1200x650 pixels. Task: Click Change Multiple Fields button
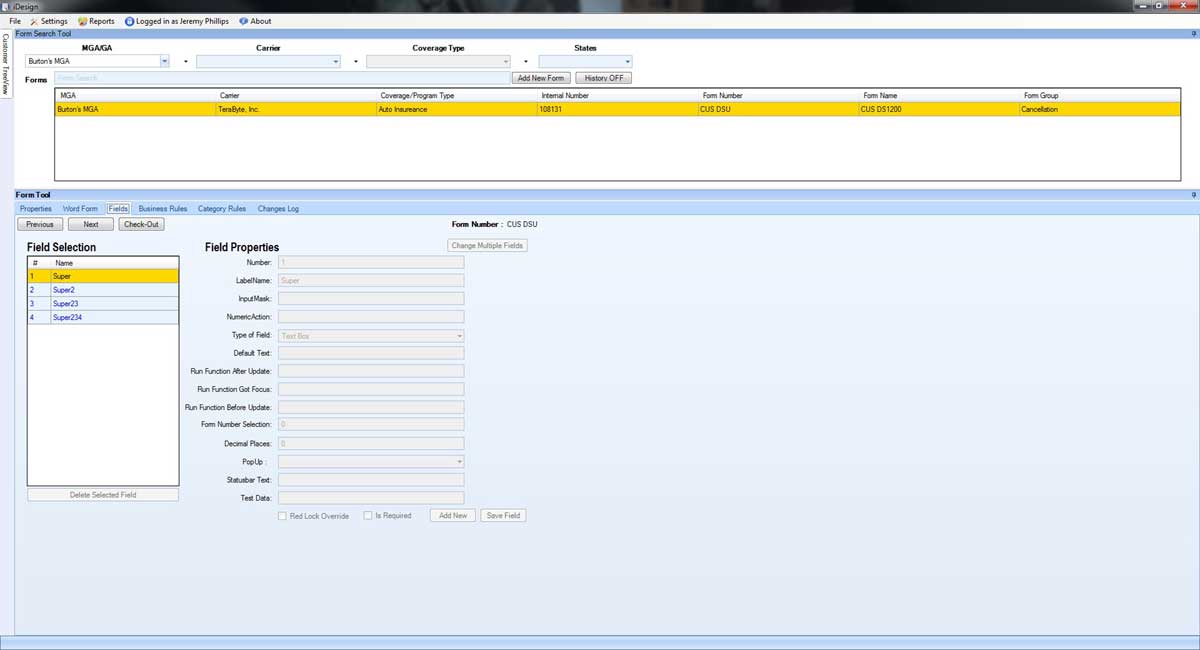pyautogui.click(x=487, y=245)
